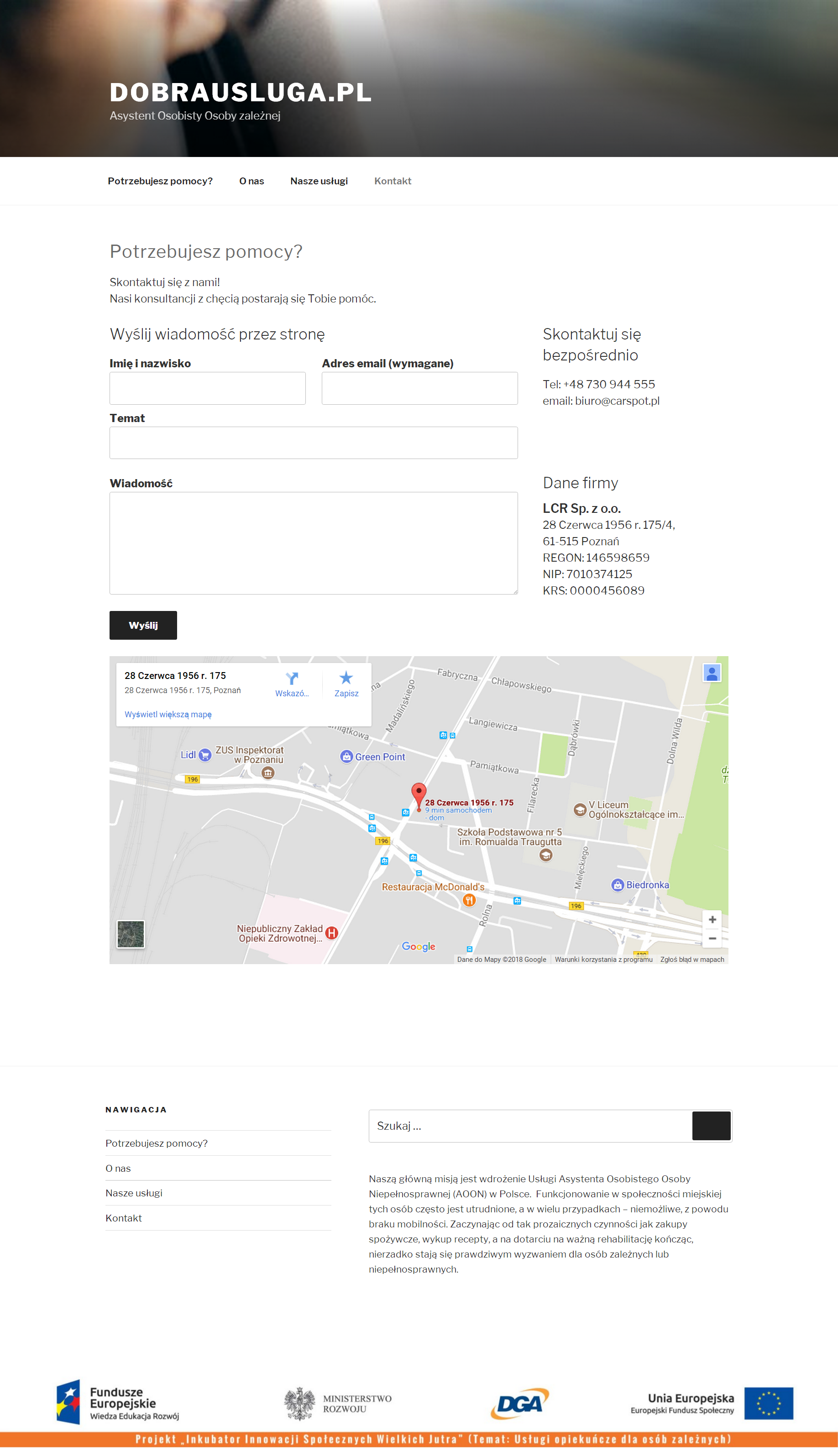Click the dark search submit button
Image resolution: width=838 pixels, height=1456 pixels.
[711, 1126]
